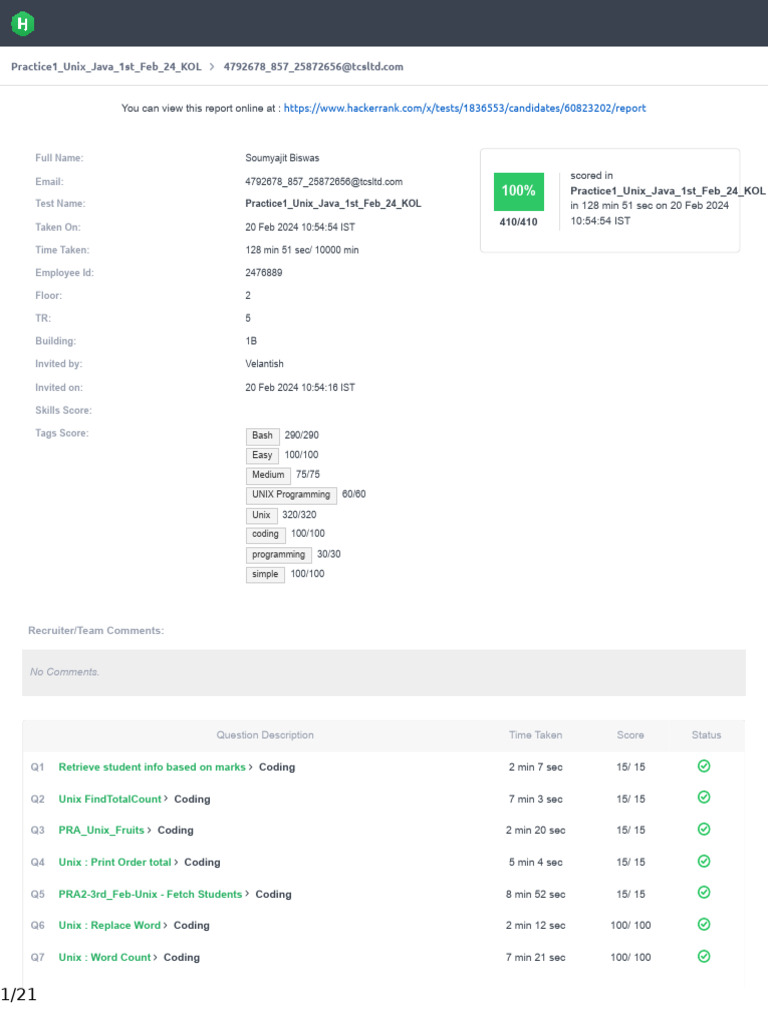
Task: Click the Q1 green status checkmark
Action: click(x=704, y=766)
